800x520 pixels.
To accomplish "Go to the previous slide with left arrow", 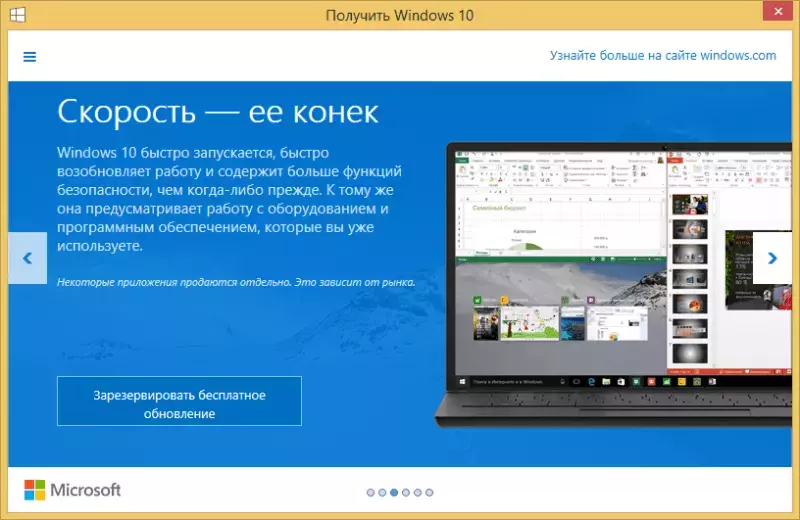I will click(28, 258).
